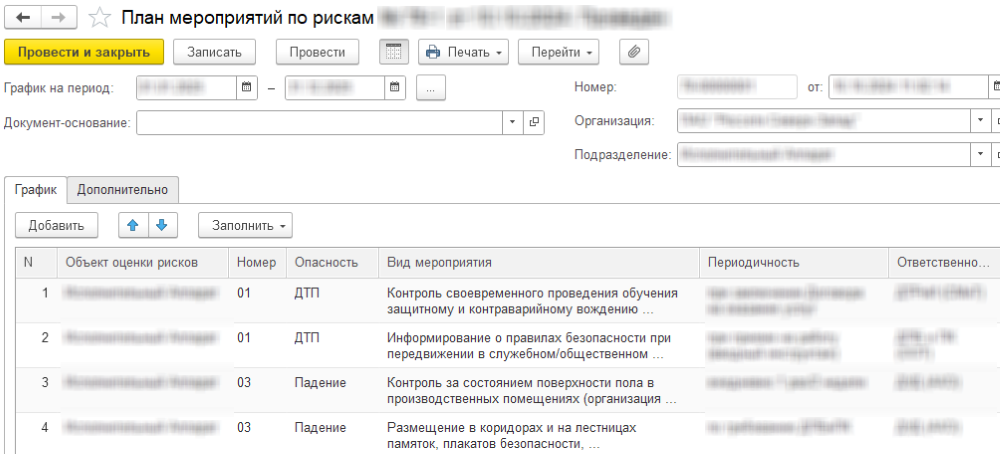
Task: Open the document report table icon
Action: point(394,52)
